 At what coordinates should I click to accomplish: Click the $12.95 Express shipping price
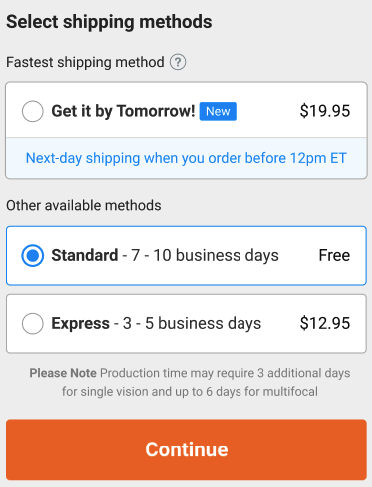tap(325, 323)
